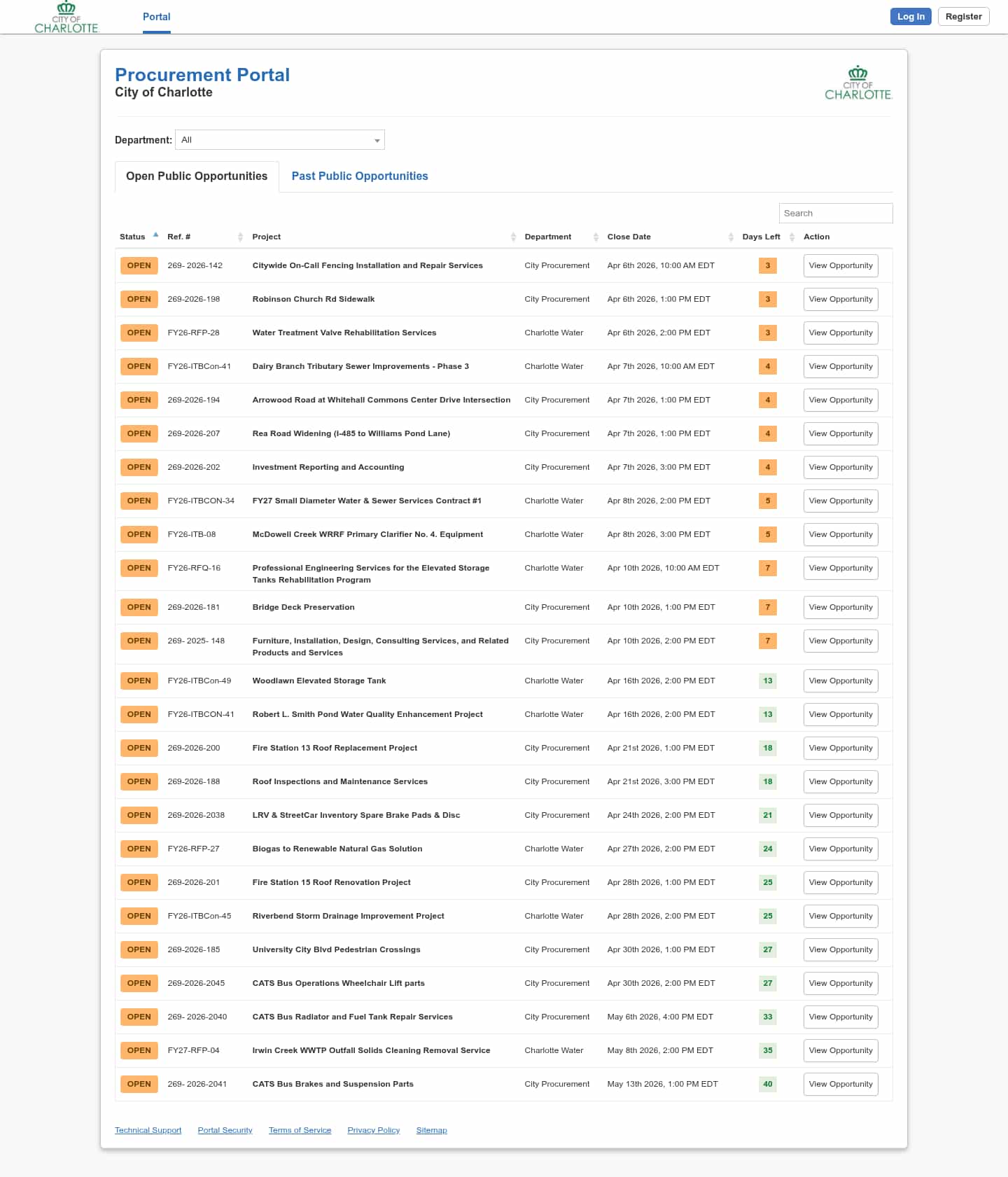Go to the Portal navigation tab
Image resolution: width=1008 pixels, height=1177 pixels.
[157, 17]
